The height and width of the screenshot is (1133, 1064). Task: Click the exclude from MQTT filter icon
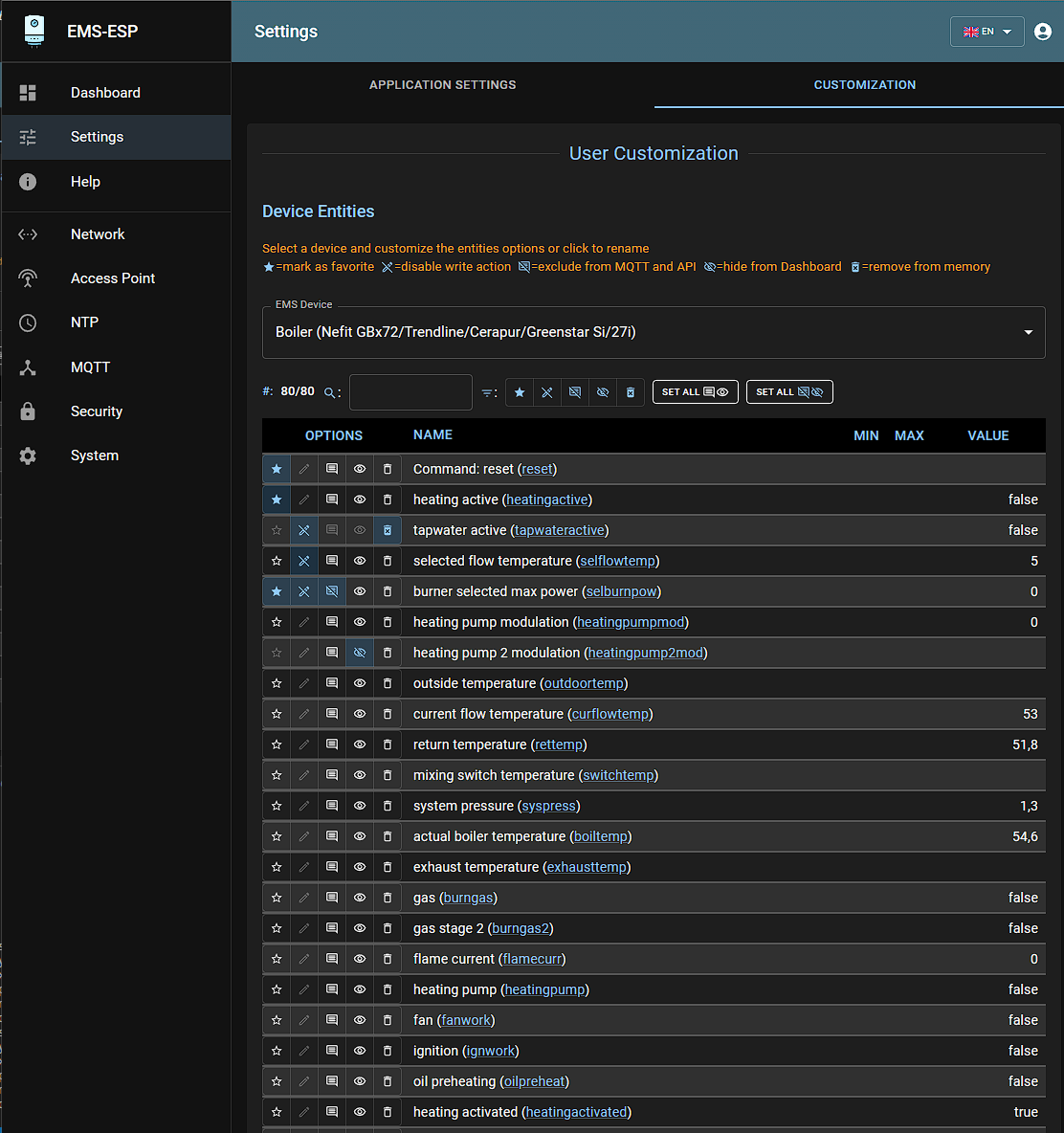(575, 392)
